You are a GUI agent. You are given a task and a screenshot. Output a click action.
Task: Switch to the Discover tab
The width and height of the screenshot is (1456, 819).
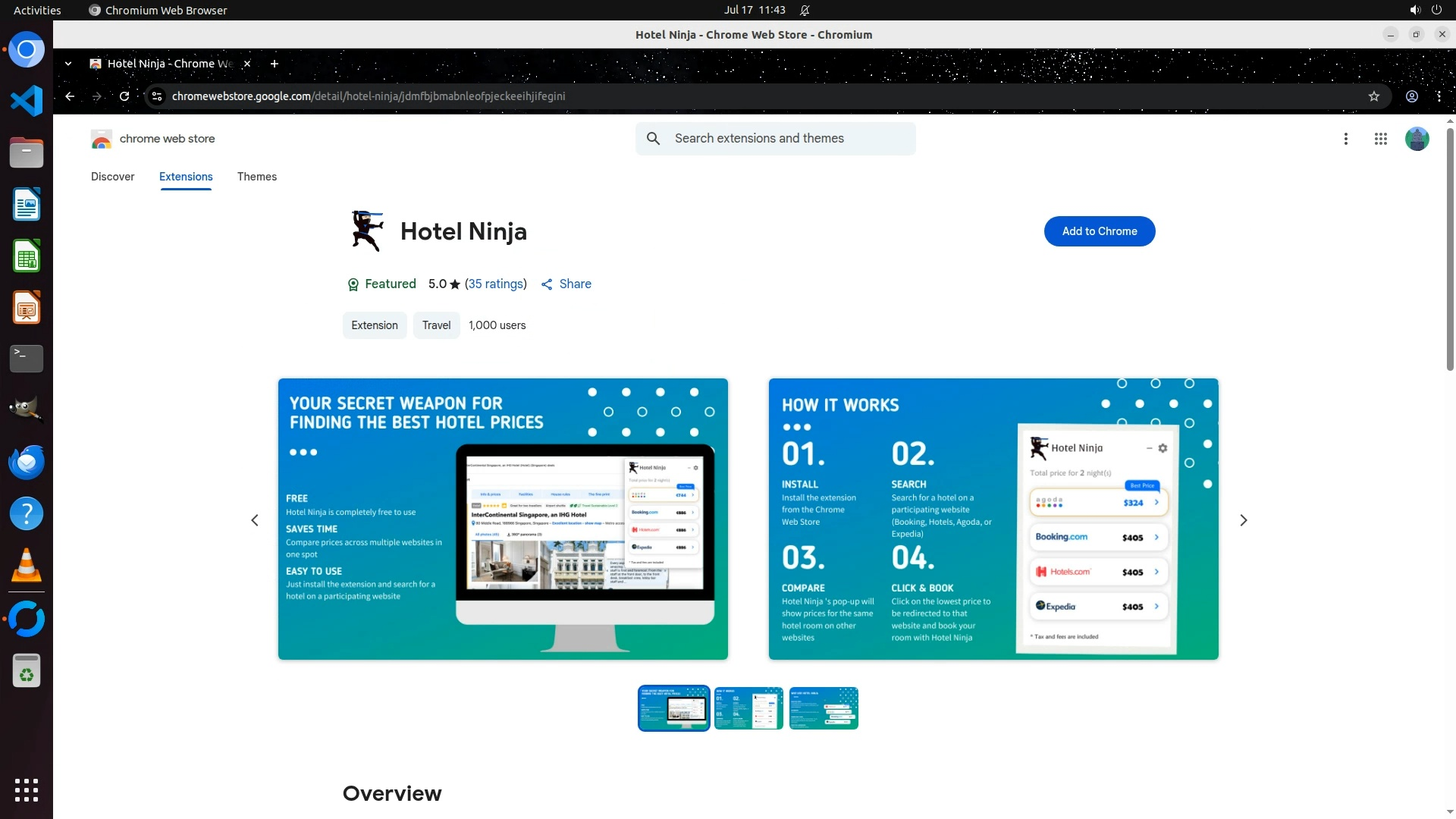(x=112, y=177)
